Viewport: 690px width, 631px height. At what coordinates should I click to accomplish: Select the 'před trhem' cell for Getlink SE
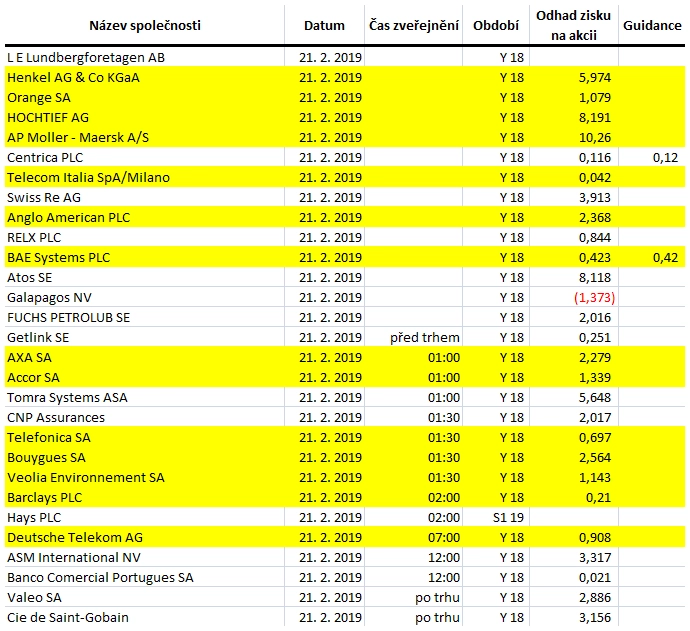pos(425,338)
